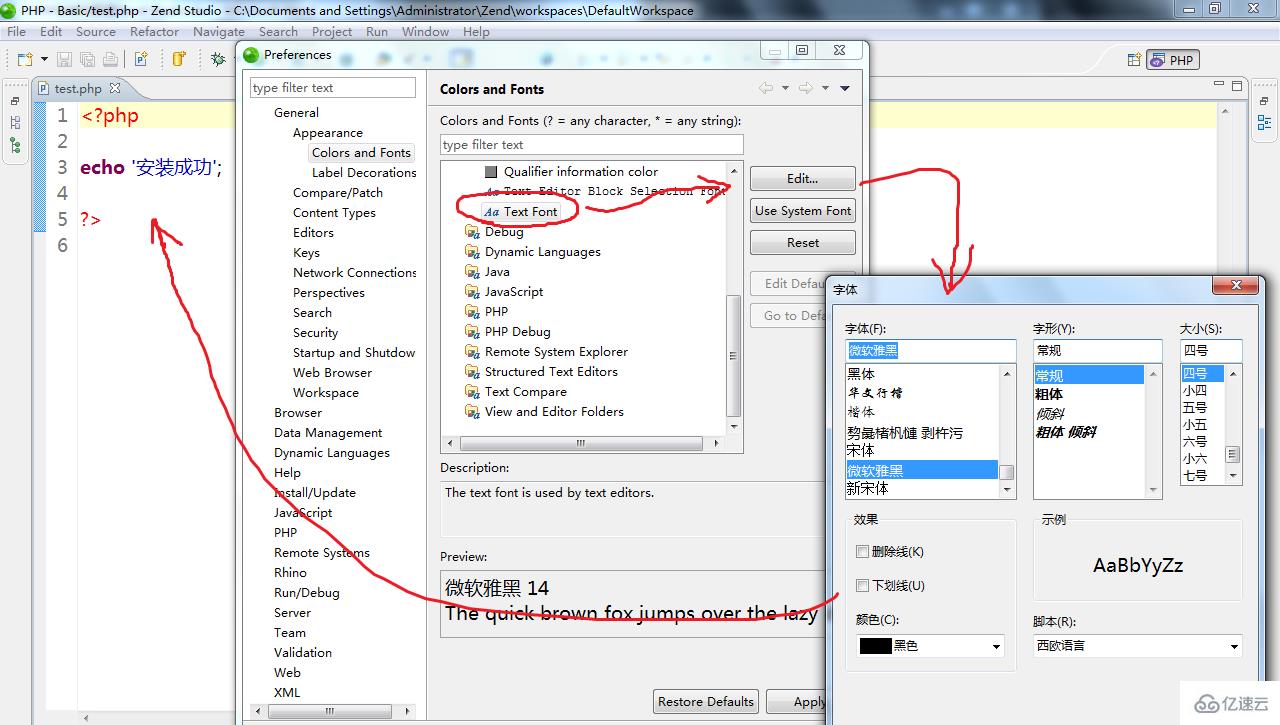Viewport: 1280px width, 725px height.
Task: Open the Preferences view menu triangle
Action: pyautogui.click(x=845, y=88)
